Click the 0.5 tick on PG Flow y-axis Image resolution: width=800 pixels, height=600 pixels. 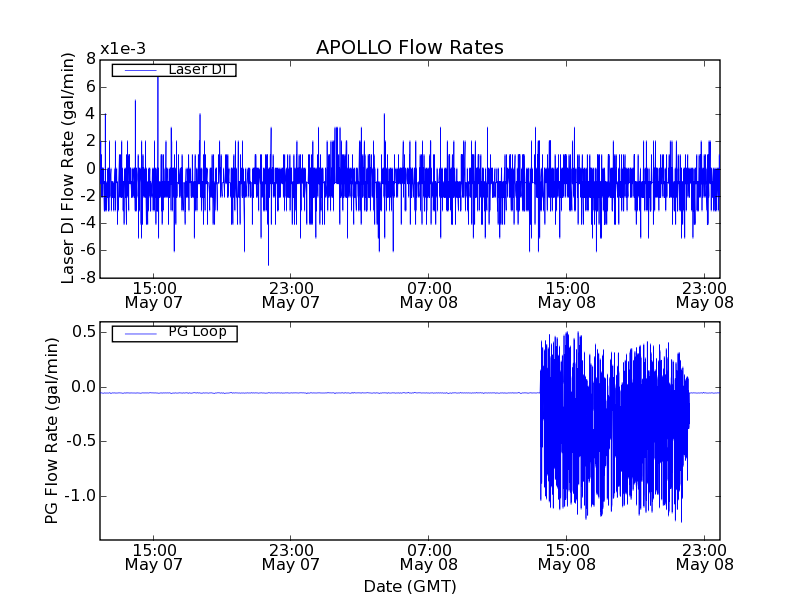tap(82, 332)
